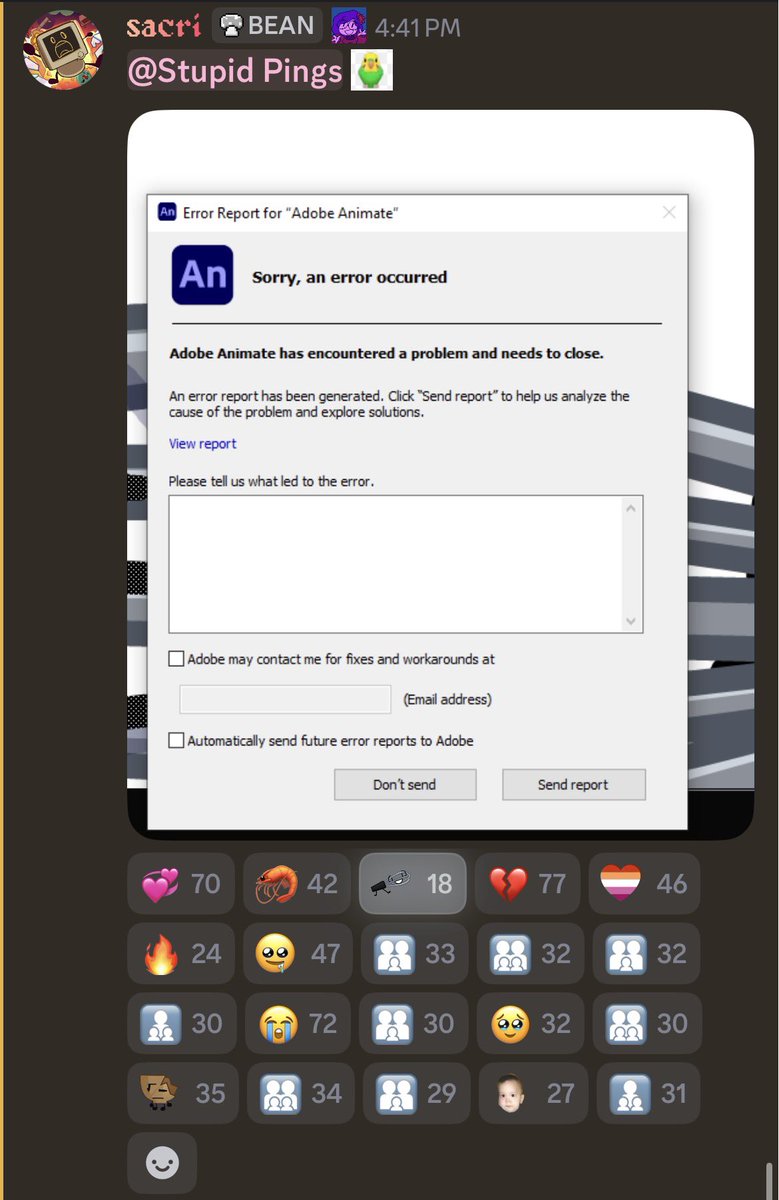
Task: Close the Adobe Animate error report dialog
Action: [669, 212]
